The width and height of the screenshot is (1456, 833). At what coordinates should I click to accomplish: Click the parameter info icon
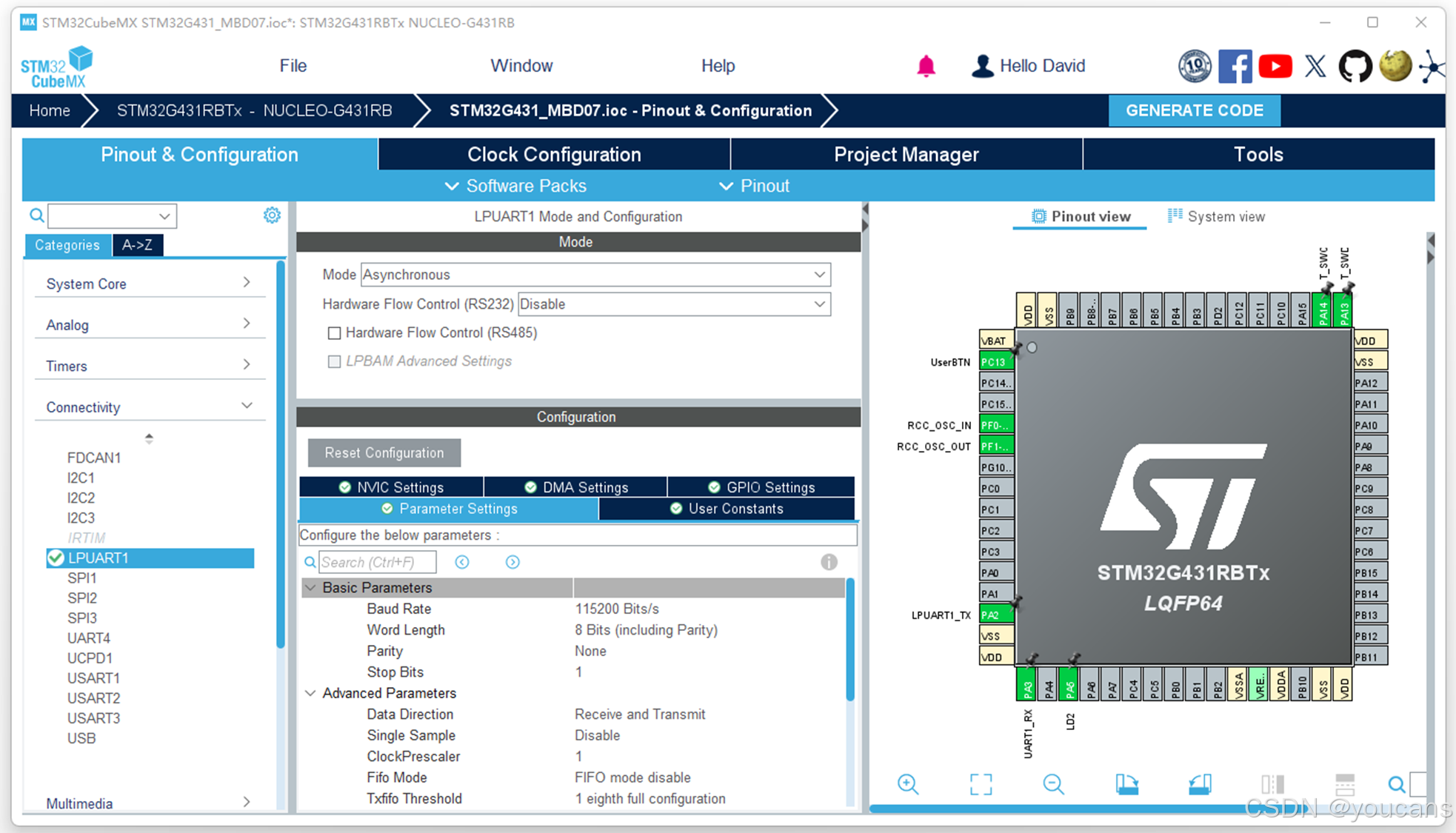[829, 562]
